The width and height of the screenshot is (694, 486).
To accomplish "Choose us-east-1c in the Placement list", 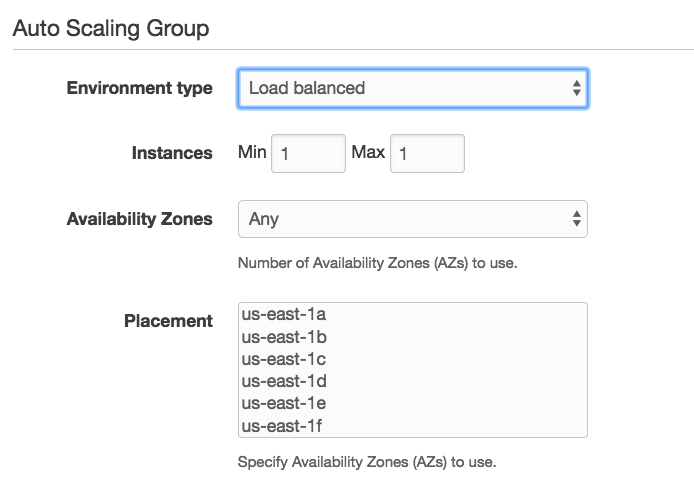I will tap(413, 359).
